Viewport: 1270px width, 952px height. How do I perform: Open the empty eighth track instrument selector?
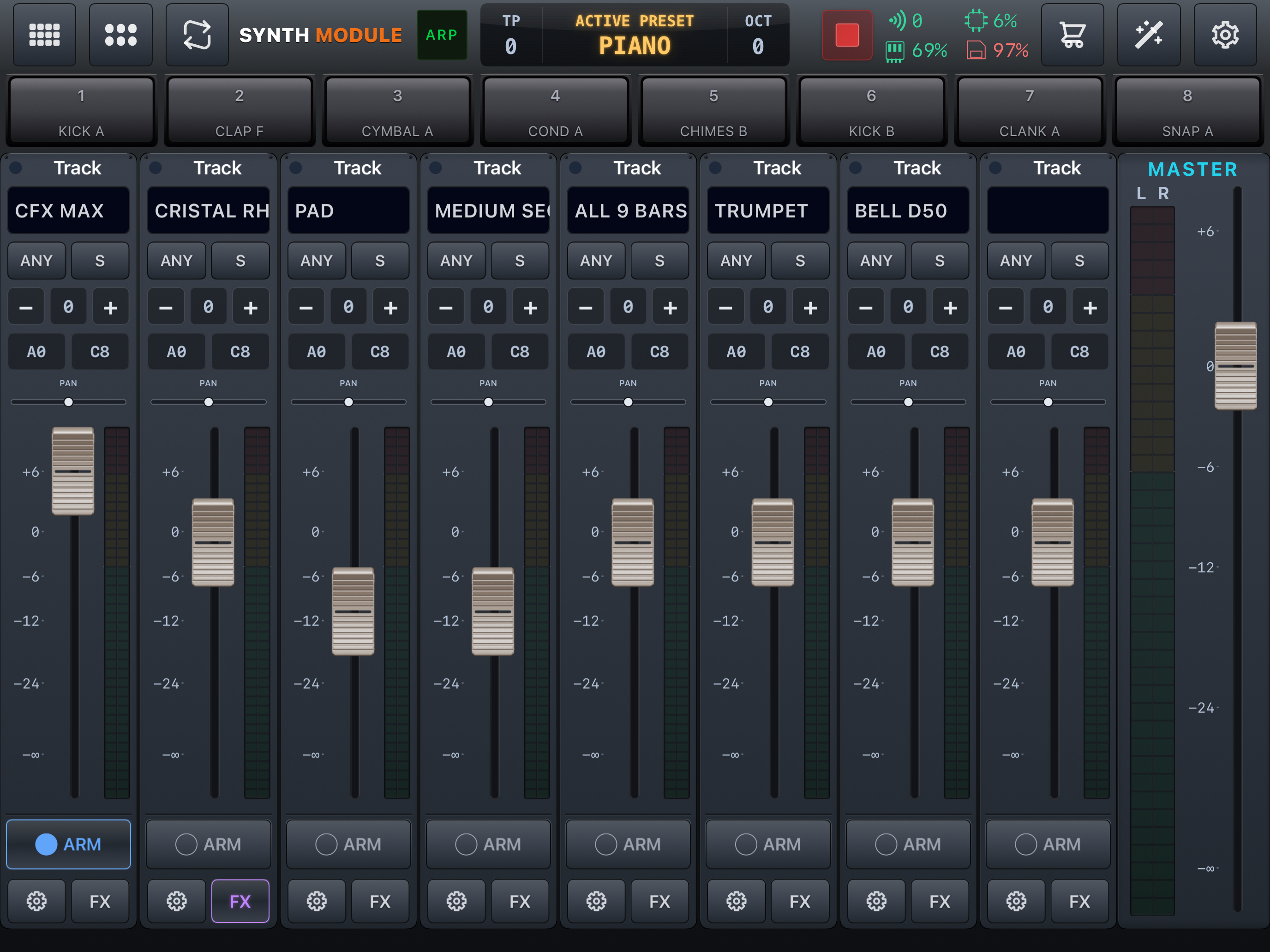(1048, 211)
